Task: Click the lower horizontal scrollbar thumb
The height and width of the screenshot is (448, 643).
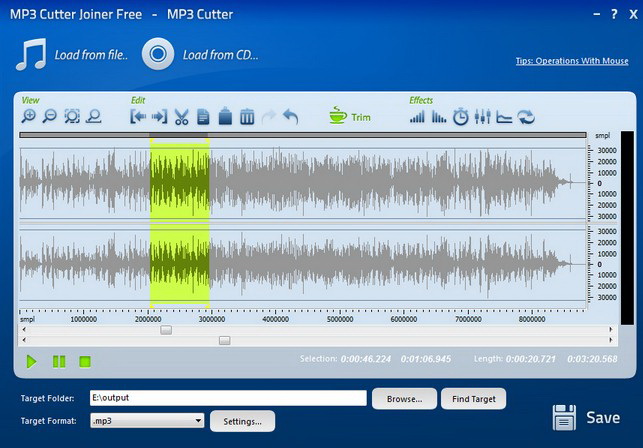Action: point(224,340)
